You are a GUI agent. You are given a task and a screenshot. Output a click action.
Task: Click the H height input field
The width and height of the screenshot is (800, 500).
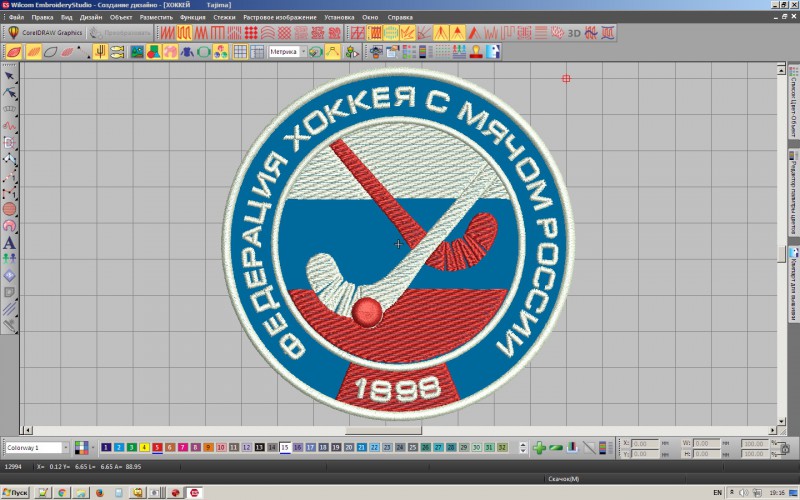point(707,454)
